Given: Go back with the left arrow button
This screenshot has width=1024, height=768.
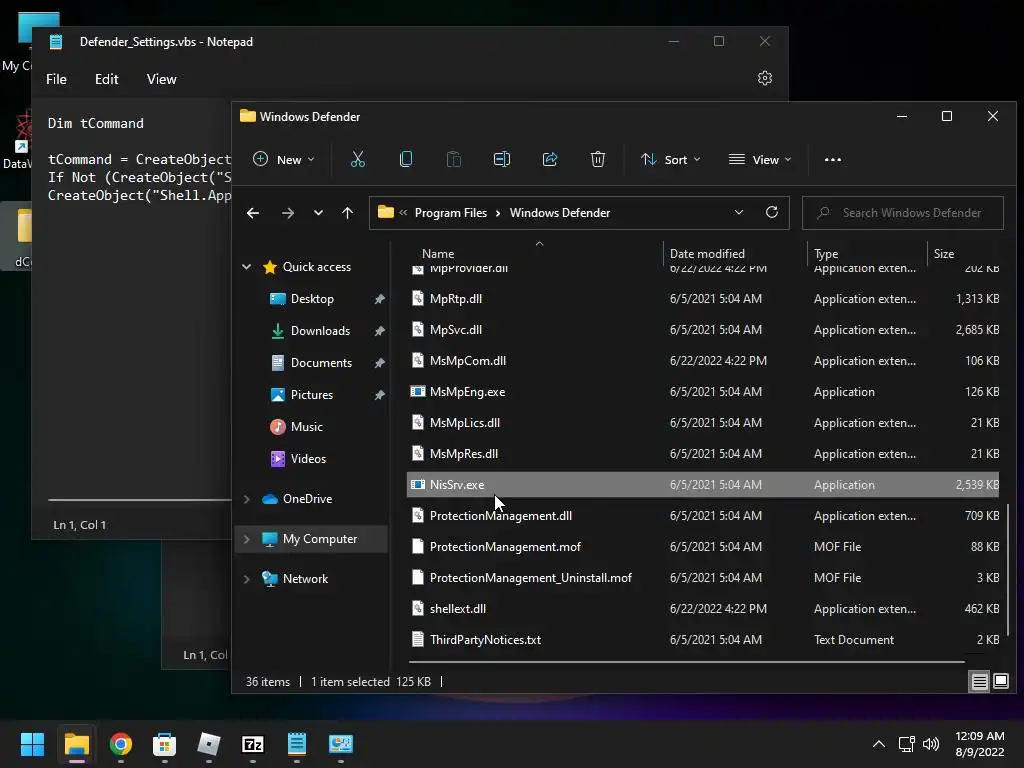Looking at the screenshot, I should point(253,213).
